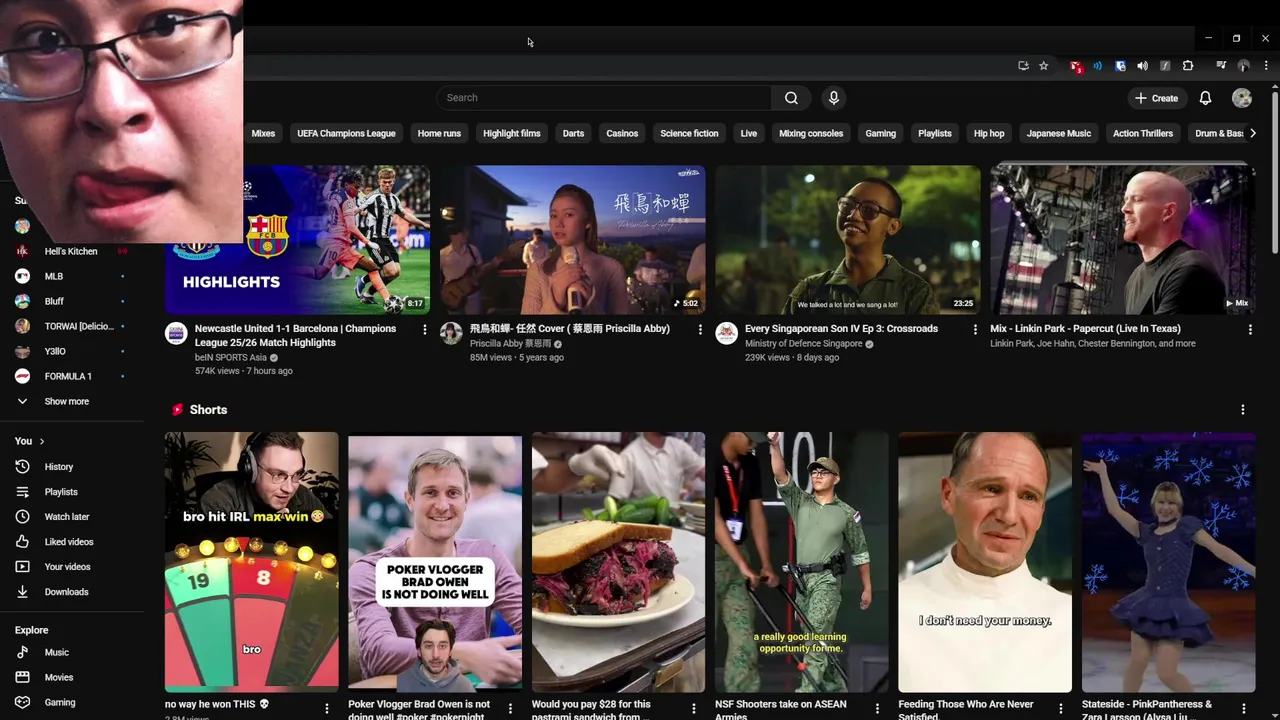The image size is (1280, 720).
Task: Select the Science fiction chip
Action: (x=689, y=133)
